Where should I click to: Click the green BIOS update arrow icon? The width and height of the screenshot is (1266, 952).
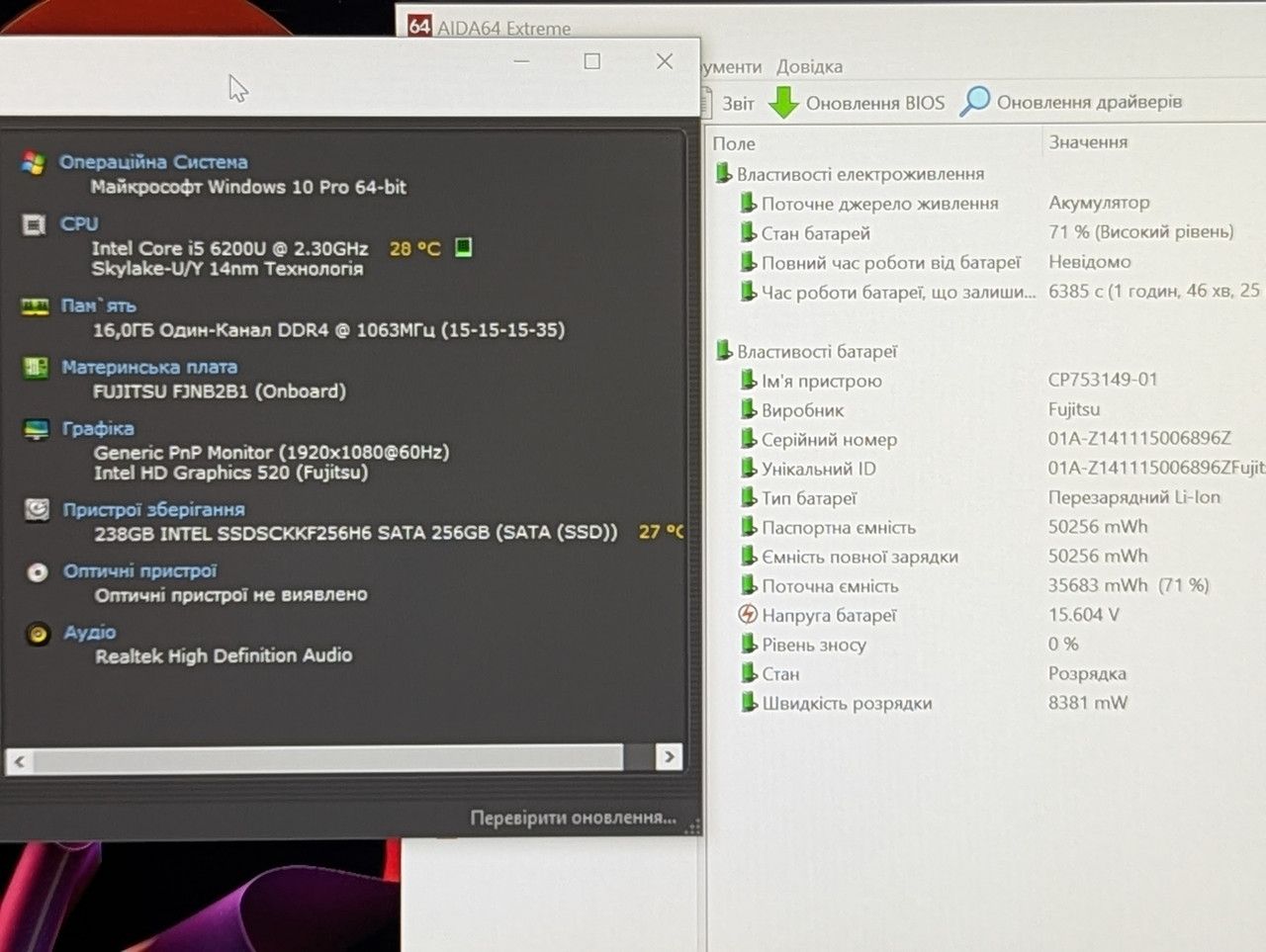pos(783,103)
